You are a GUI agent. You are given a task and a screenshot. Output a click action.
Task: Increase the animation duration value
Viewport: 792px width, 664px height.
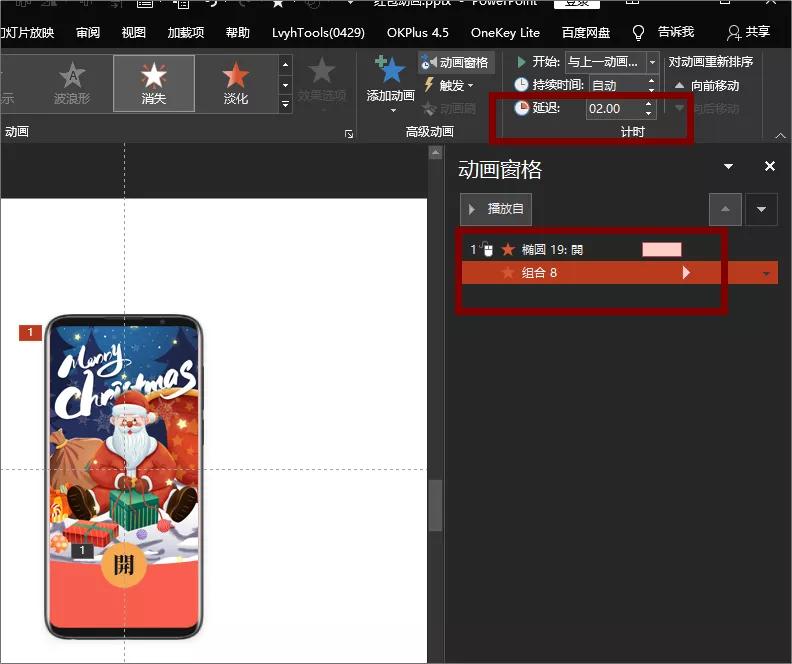click(x=652, y=80)
